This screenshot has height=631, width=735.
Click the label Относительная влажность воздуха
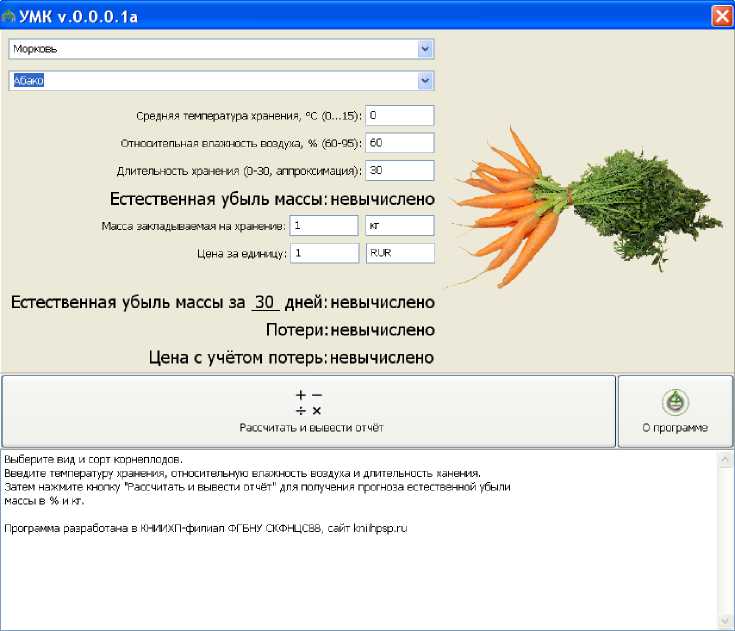coord(241,143)
